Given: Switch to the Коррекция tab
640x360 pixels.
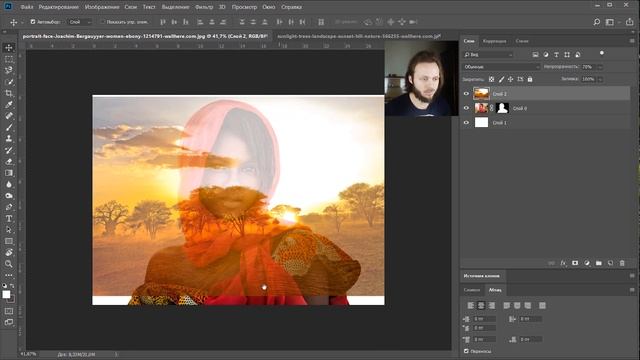Looking at the screenshot, I should [x=494, y=41].
